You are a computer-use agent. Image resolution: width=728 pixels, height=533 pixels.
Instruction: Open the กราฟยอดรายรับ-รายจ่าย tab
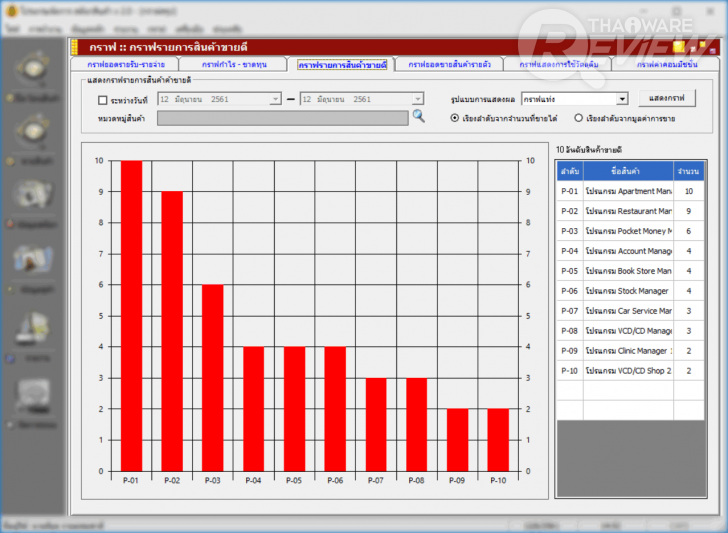(124, 65)
